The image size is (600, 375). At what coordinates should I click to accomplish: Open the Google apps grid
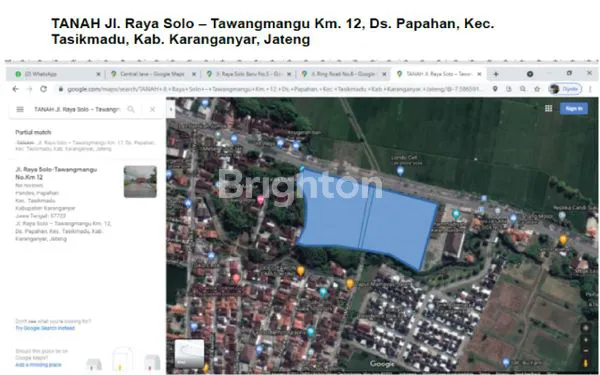[548, 109]
